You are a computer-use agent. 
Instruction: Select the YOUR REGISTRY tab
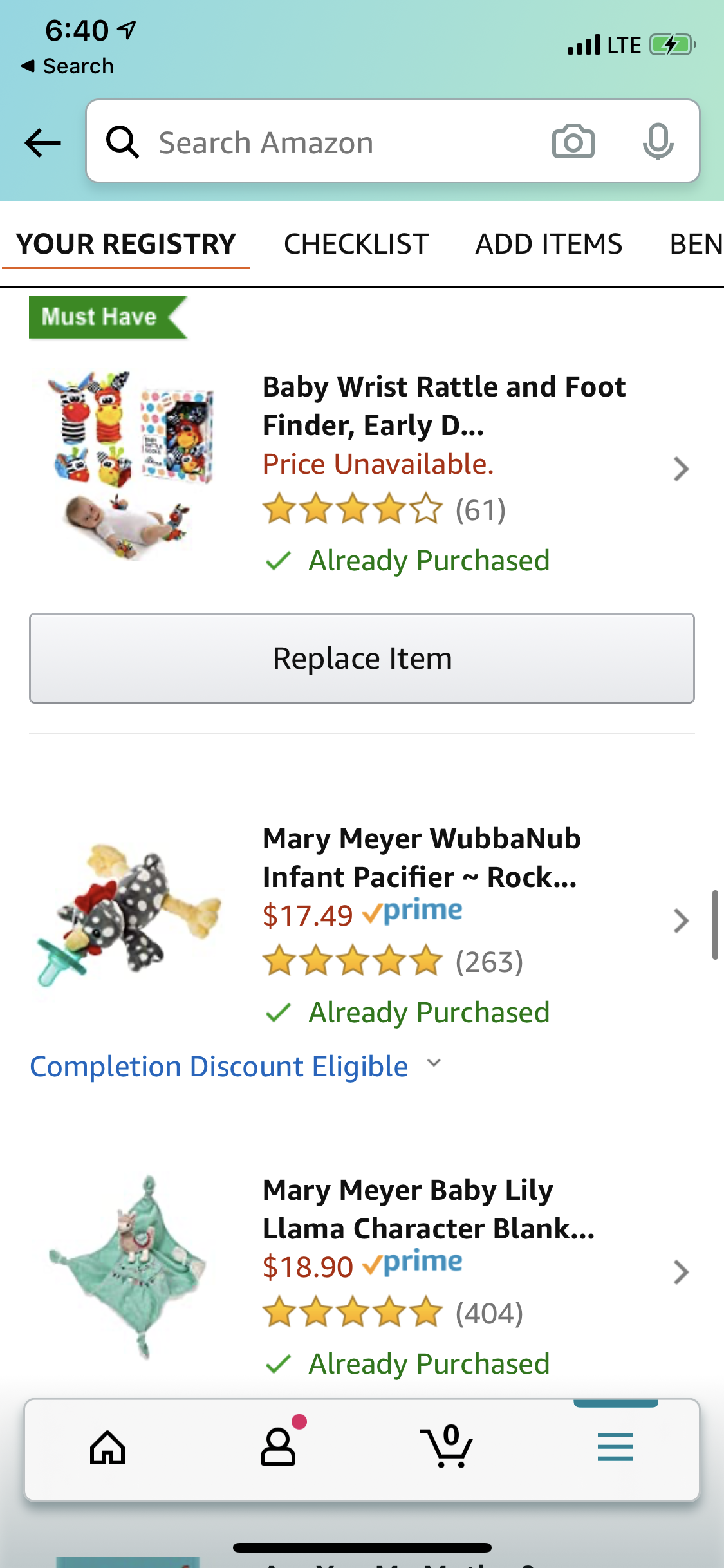click(126, 245)
